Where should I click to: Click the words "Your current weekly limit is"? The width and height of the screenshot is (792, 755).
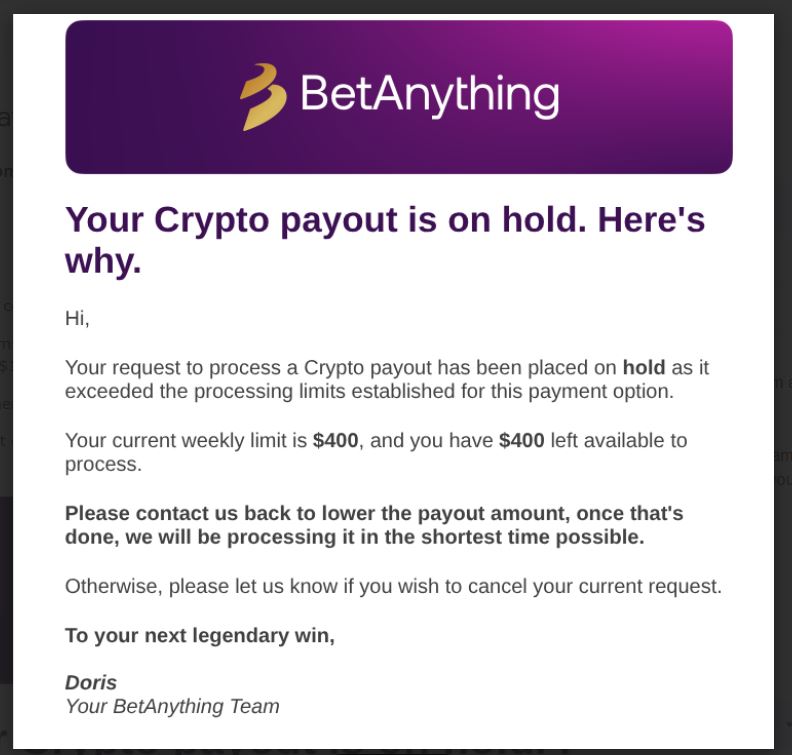click(x=186, y=440)
